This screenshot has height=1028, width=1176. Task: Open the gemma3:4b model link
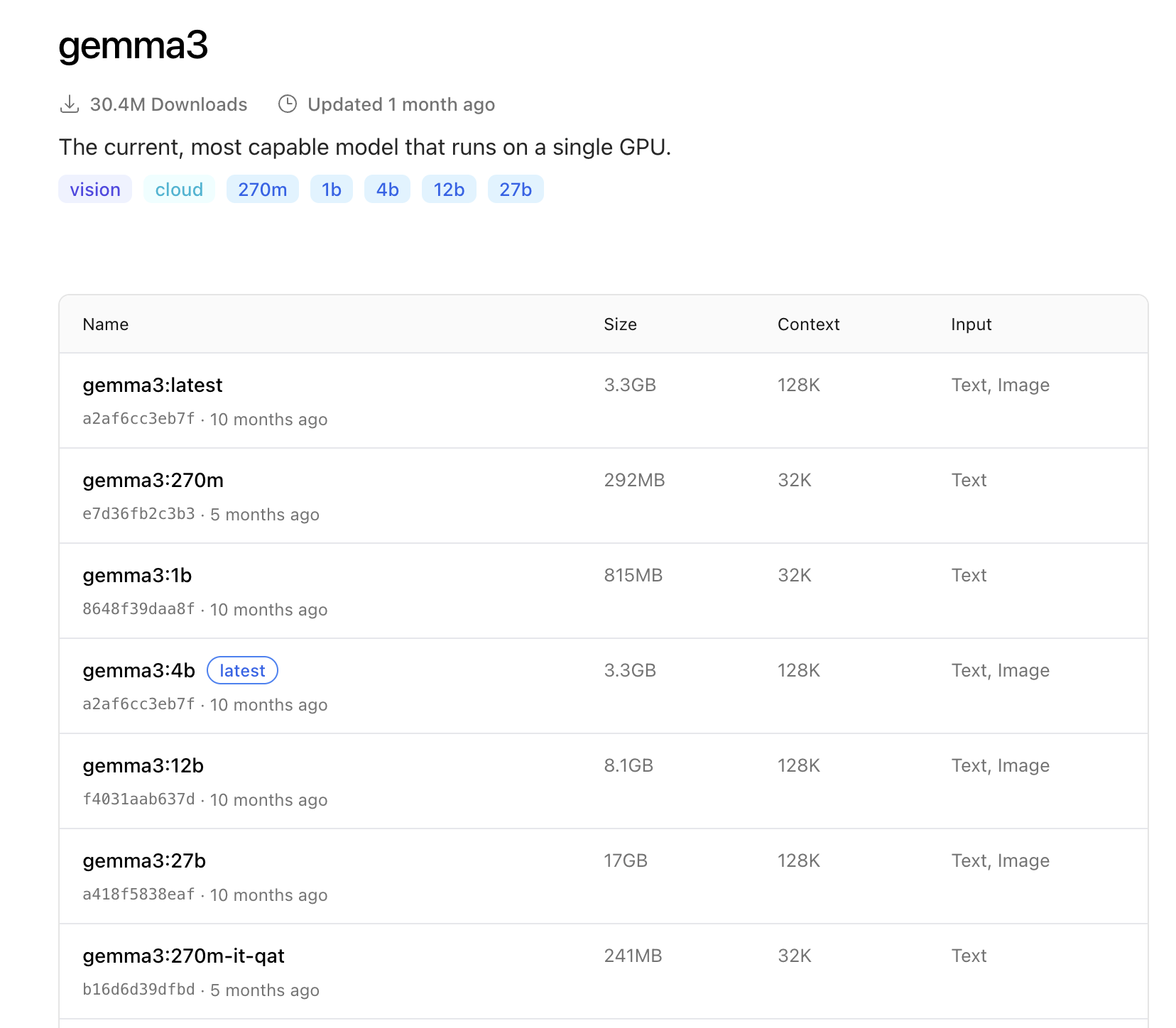tap(138, 670)
